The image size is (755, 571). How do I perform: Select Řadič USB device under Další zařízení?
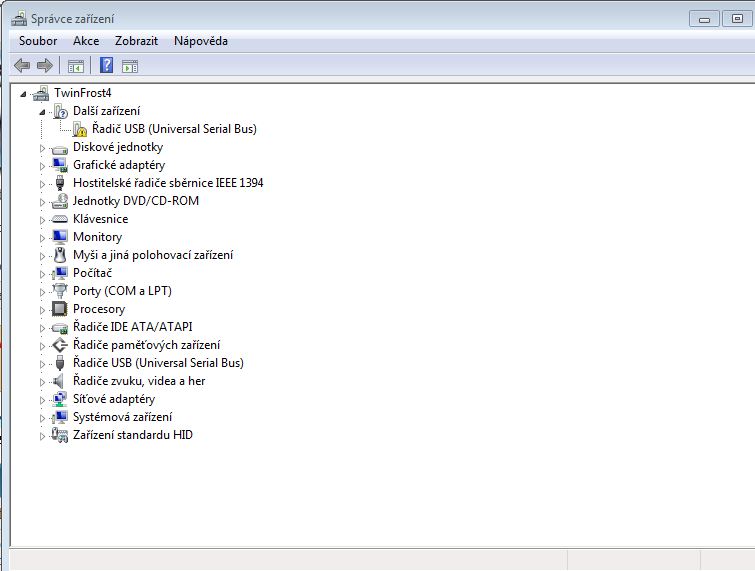(x=174, y=129)
